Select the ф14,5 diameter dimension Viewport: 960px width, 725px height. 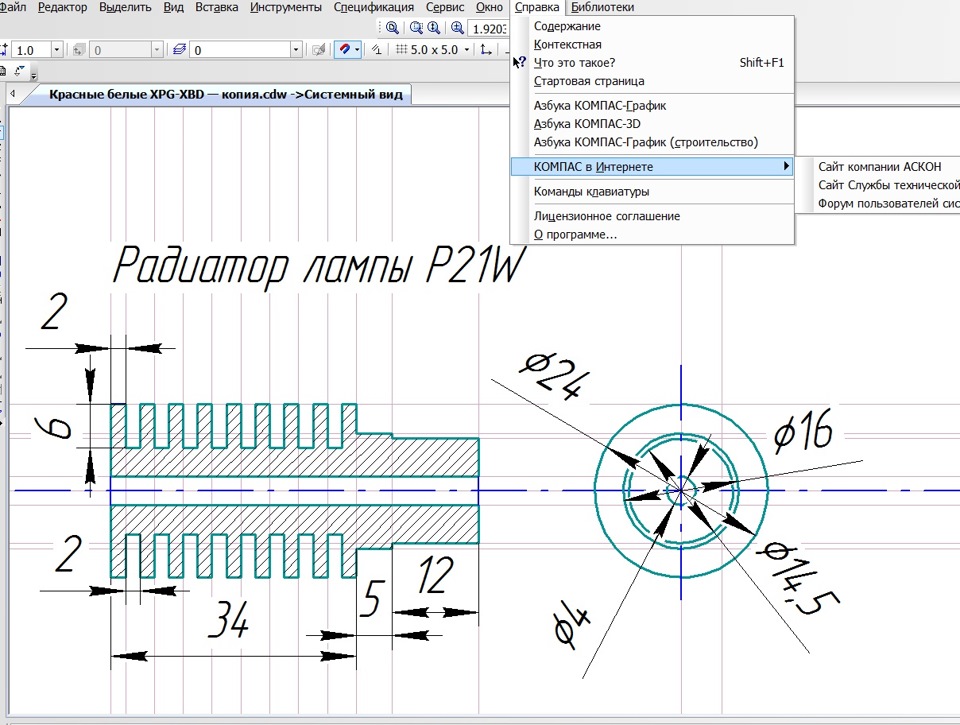pyautogui.click(x=798, y=579)
